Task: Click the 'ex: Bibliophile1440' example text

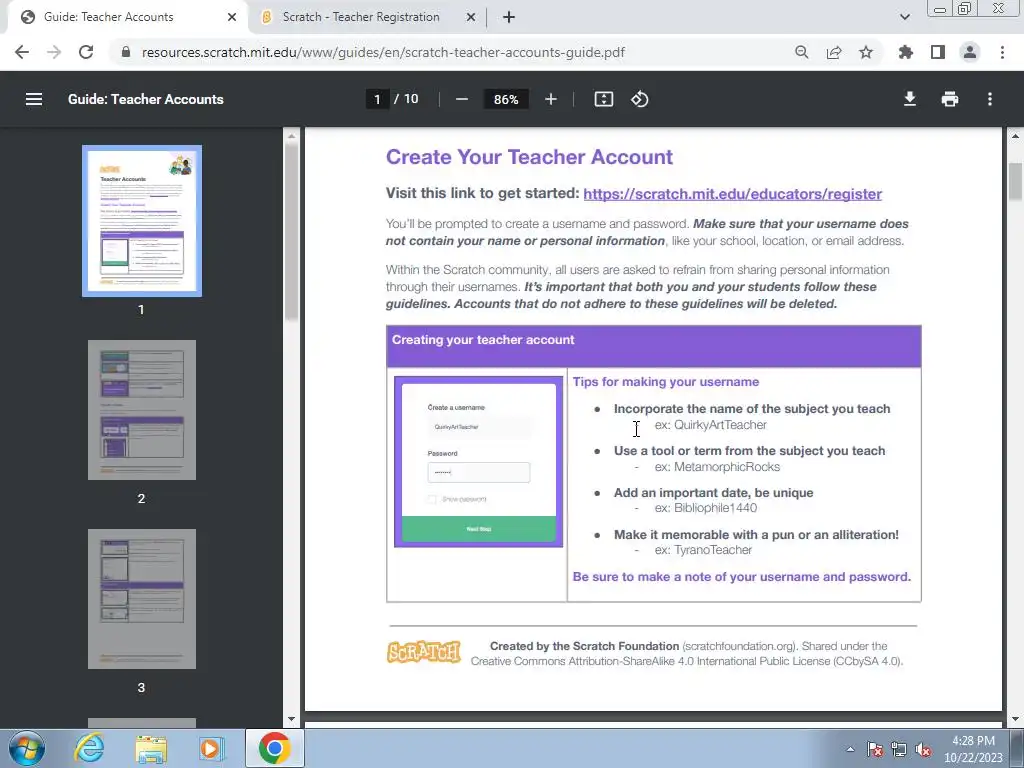Action: pos(706,508)
